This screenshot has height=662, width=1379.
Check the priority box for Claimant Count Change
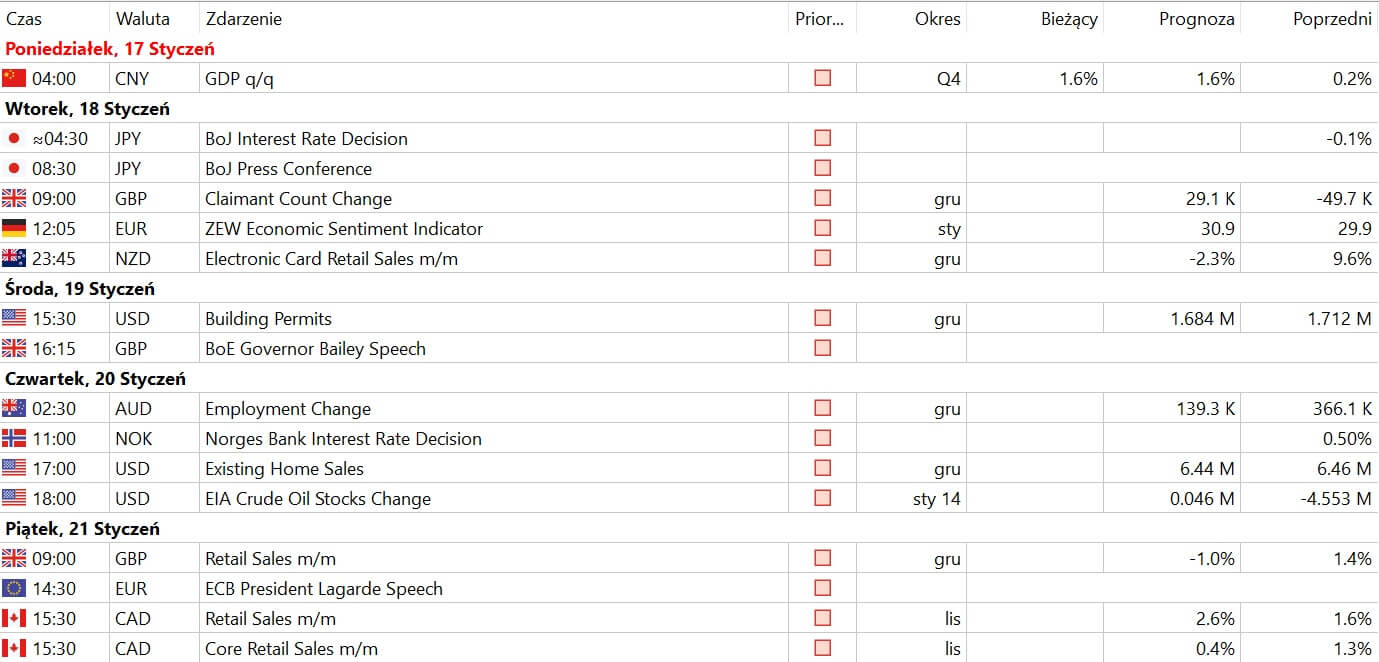(822, 198)
